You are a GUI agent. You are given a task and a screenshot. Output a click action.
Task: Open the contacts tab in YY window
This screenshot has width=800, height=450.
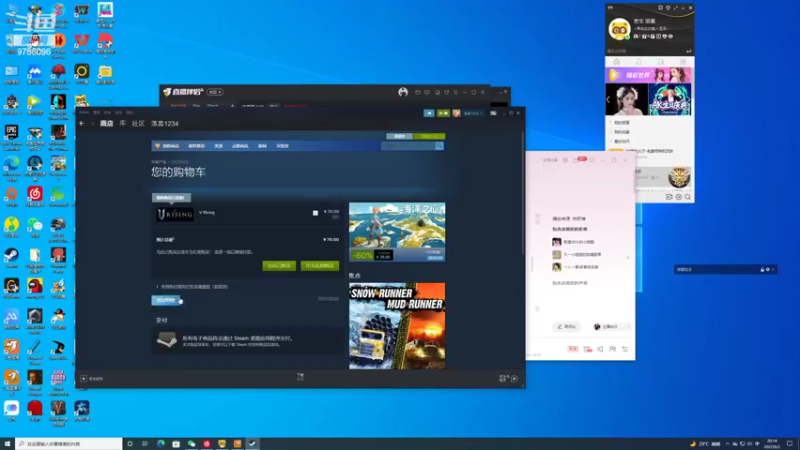pyautogui.click(x=638, y=62)
